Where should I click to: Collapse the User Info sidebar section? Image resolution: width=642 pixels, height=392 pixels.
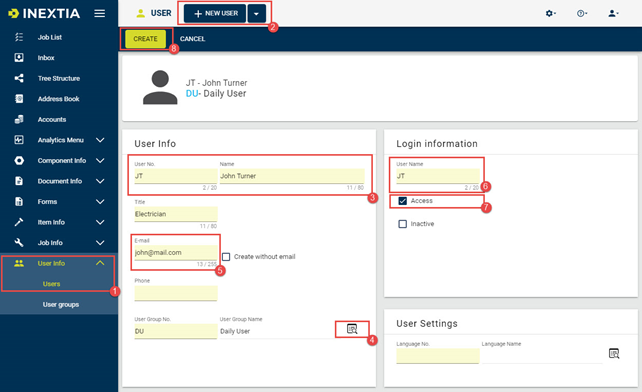click(x=100, y=263)
